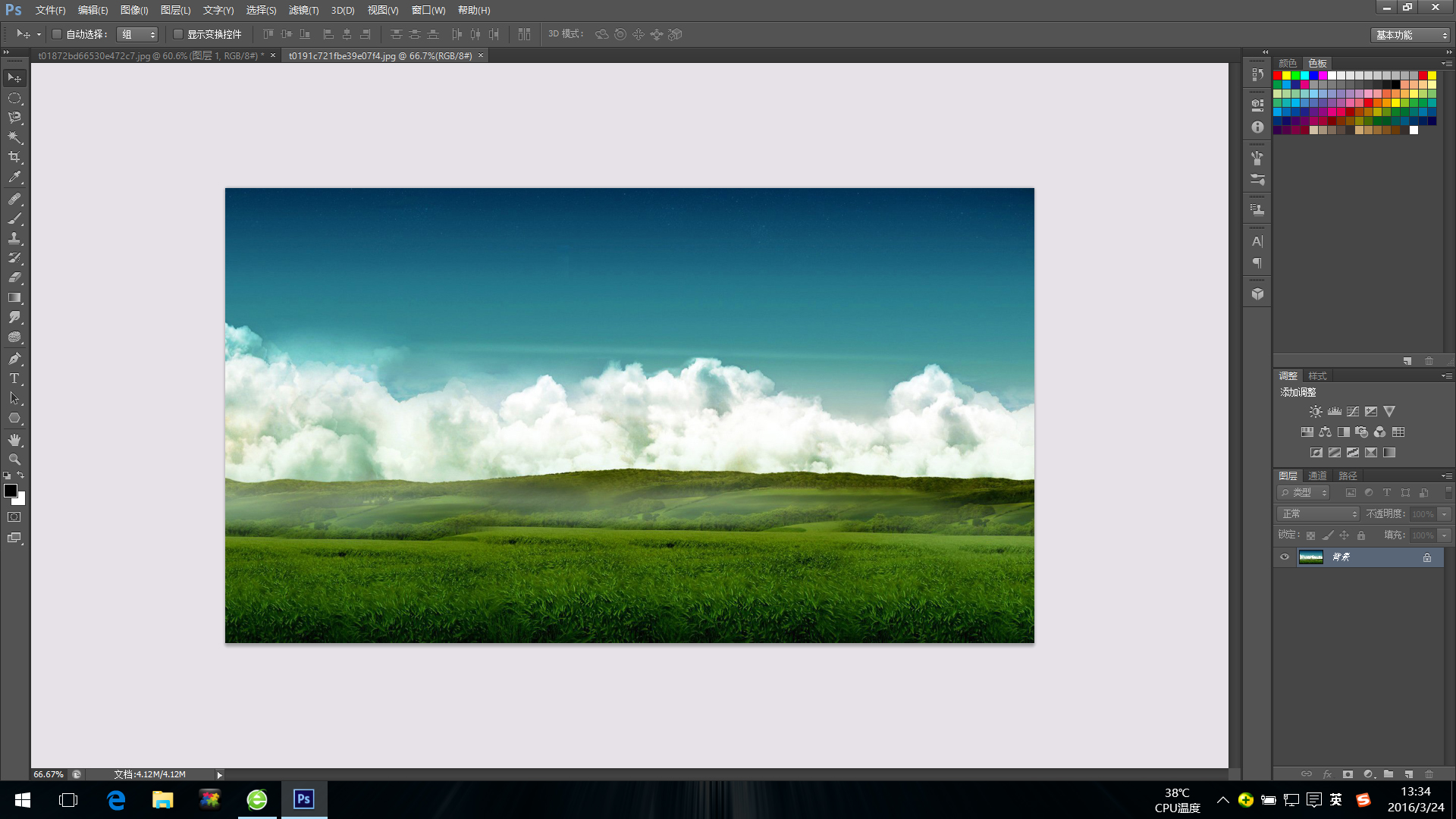
Task: Select the Gradient tool
Action: [14, 298]
